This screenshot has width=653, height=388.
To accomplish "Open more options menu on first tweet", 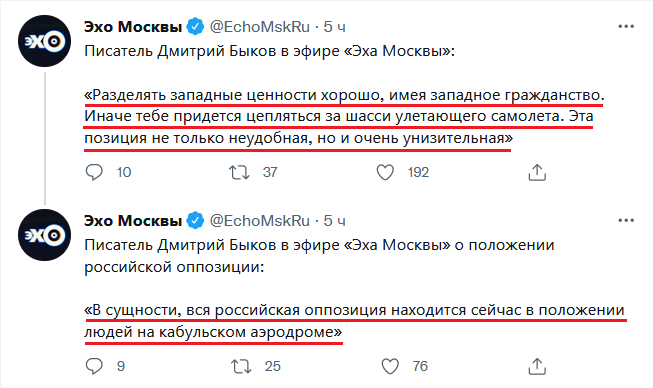I will pos(626,27).
